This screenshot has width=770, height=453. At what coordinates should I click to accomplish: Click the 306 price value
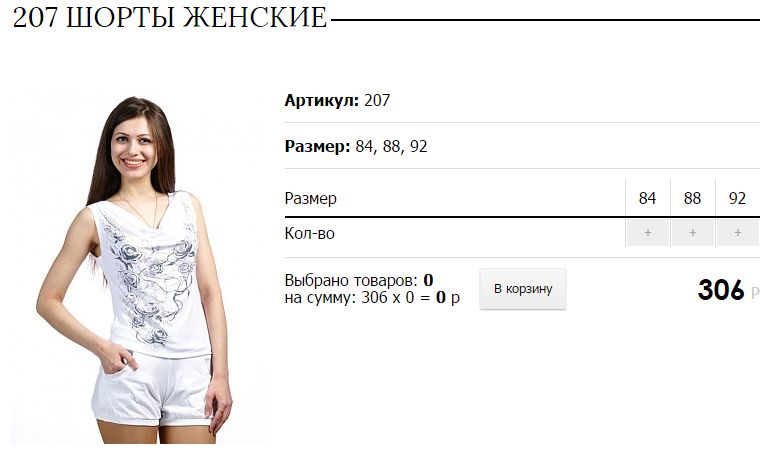(721, 289)
